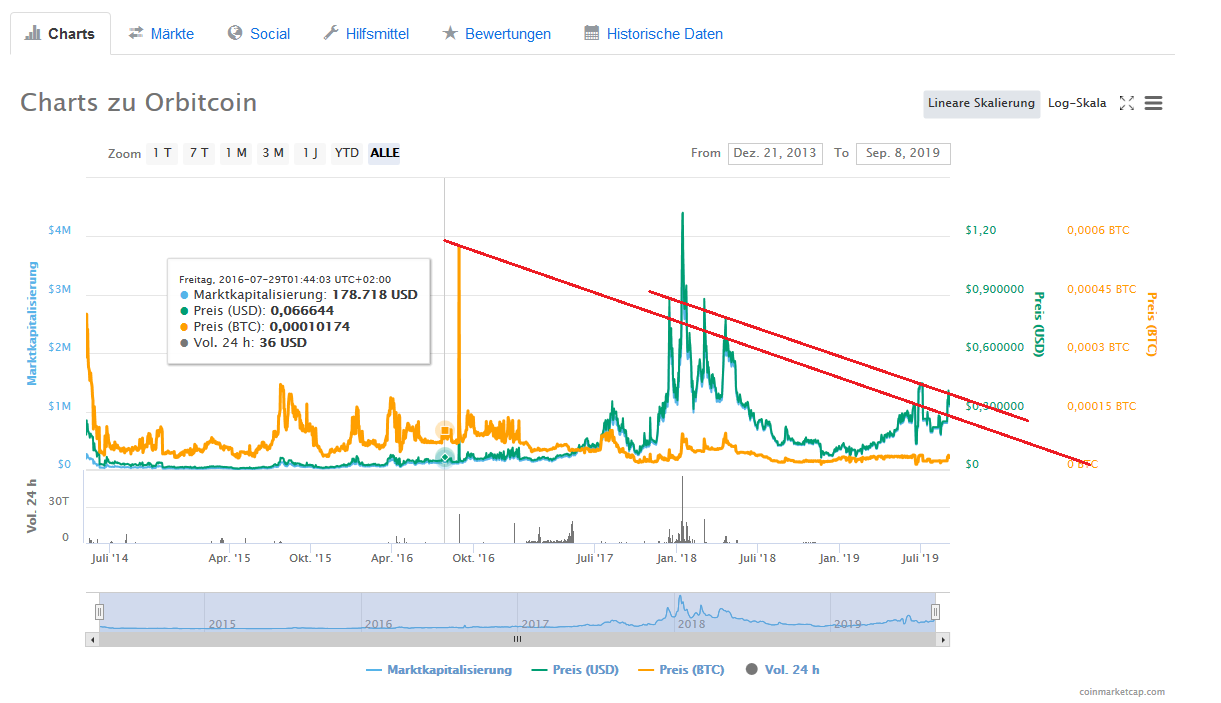1221x703 pixels.
Task: Click the star icon next to Bewertungen
Action: (x=451, y=33)
